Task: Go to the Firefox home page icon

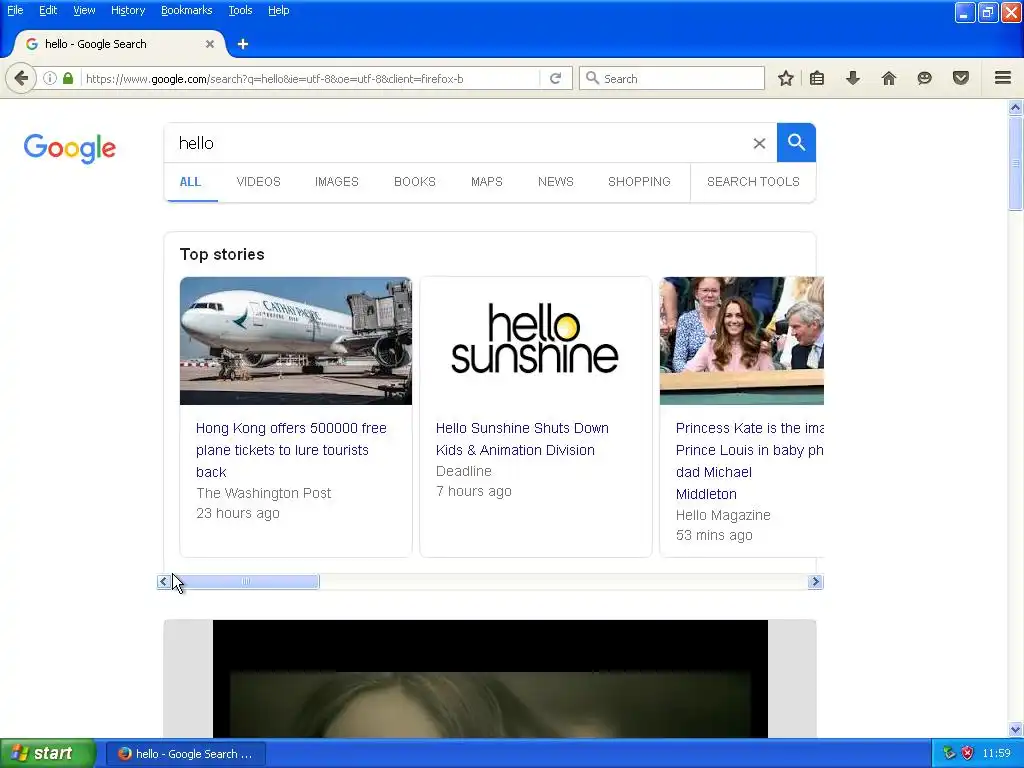Action: pyautogui.click(x=889, y=78)
